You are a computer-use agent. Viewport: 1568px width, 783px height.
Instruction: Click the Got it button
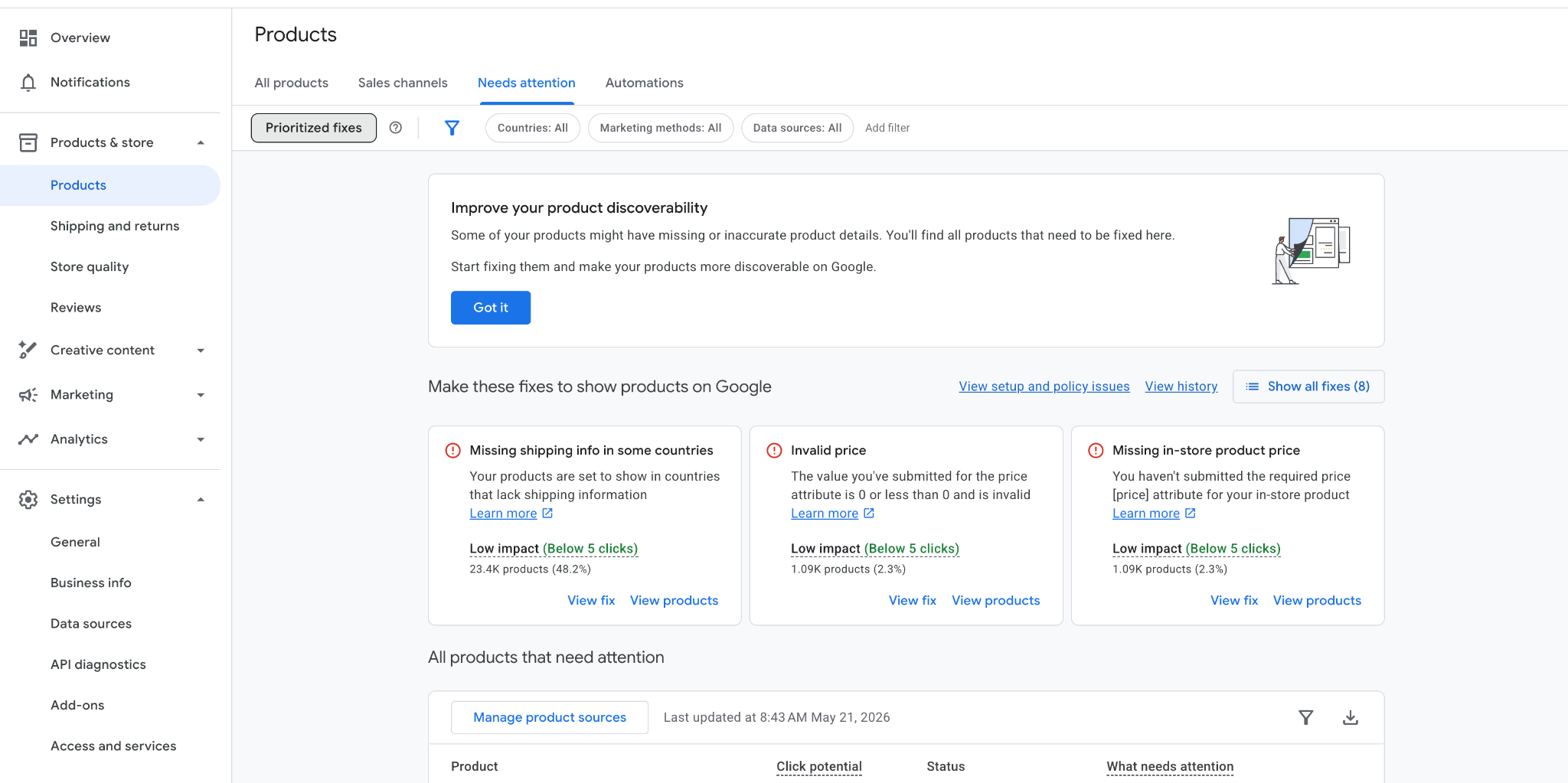click(x=491, y=308)
